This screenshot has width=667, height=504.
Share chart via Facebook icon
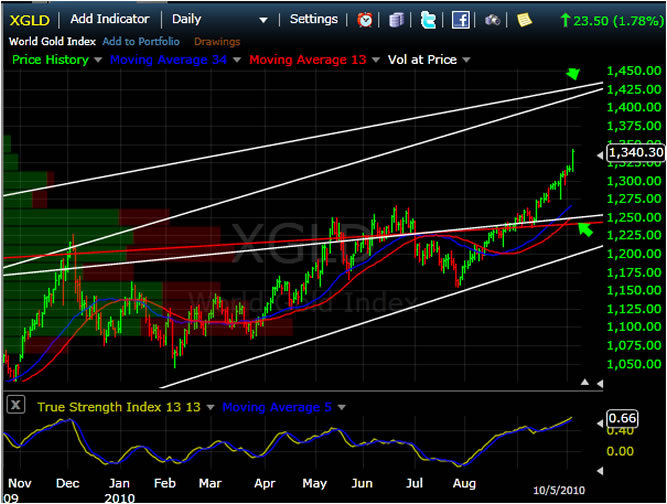click(460, 19)
